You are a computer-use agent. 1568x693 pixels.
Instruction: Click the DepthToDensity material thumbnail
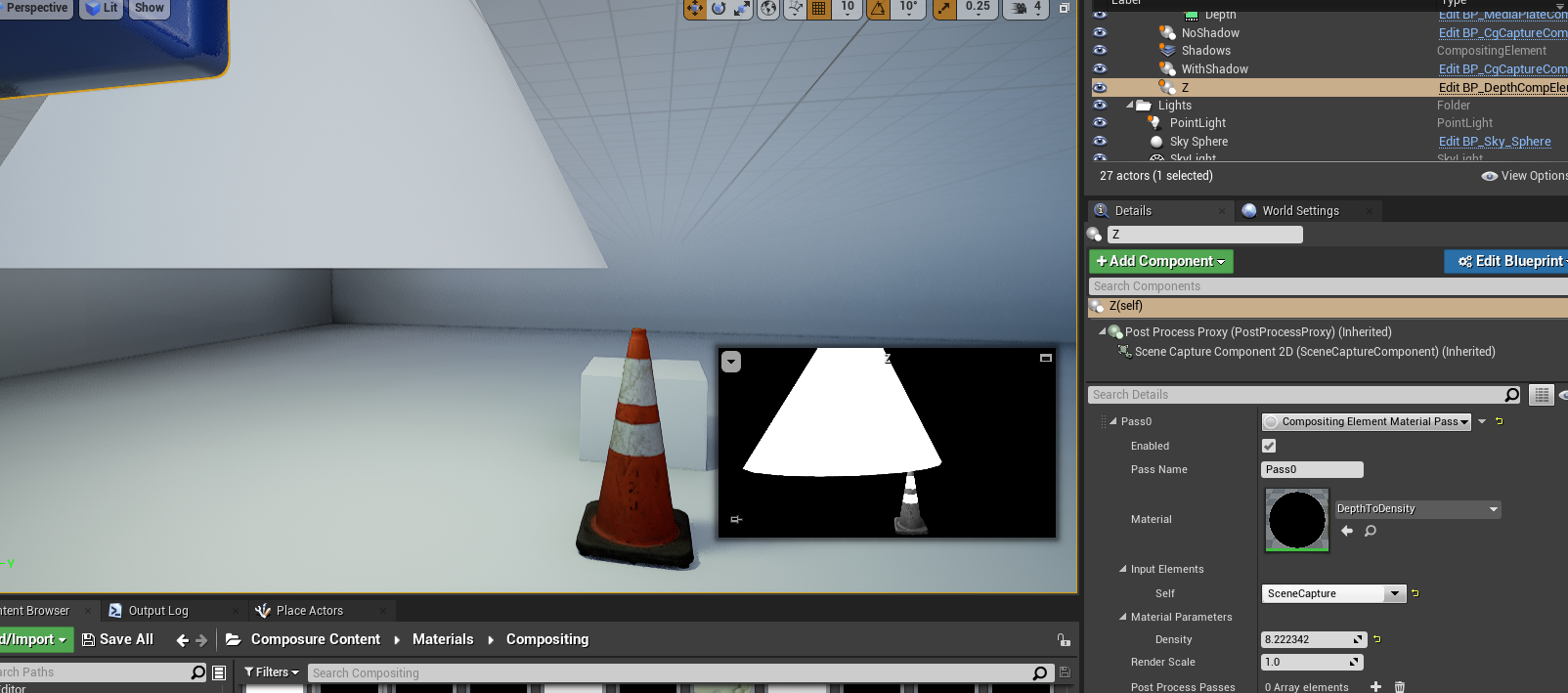pos(1297,520)
